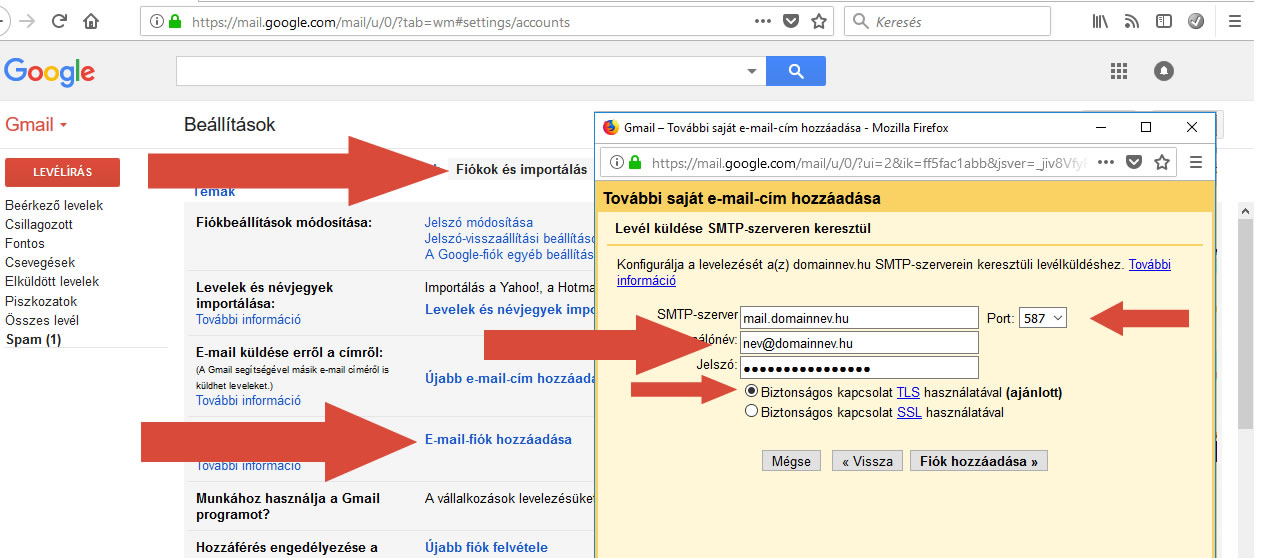Open the Jelszó módosítása link
This screenshot has width=1261, height=558.
pos(479,222)
